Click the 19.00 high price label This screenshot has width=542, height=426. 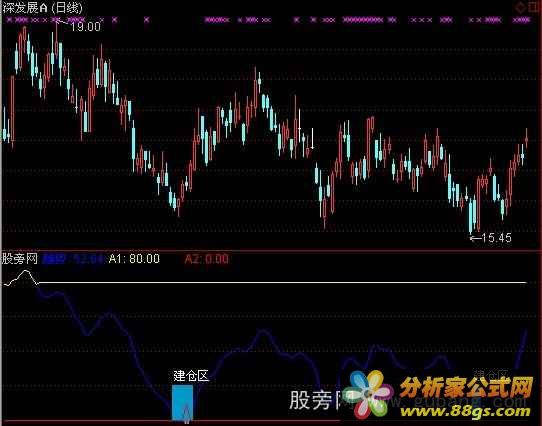pyautogui.click(x=86, y=27)
